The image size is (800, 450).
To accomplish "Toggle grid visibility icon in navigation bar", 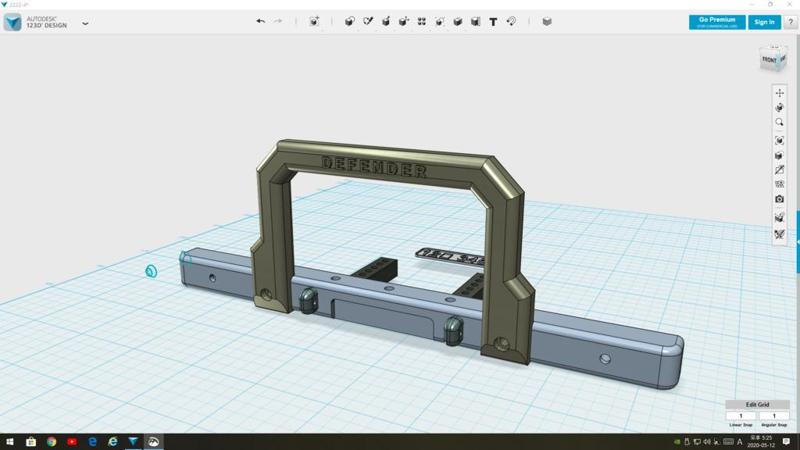I will pos(780,184).
